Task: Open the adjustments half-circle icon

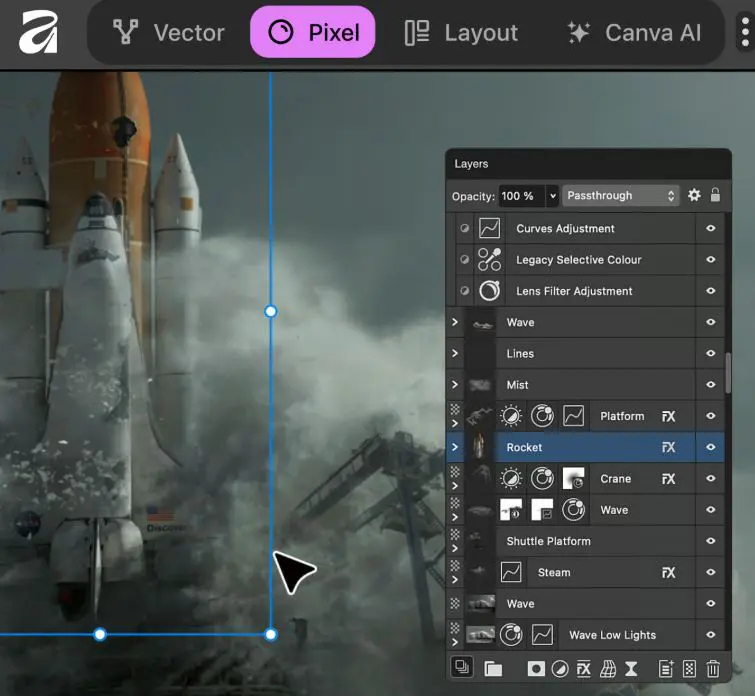Action: tap(560, 668)
